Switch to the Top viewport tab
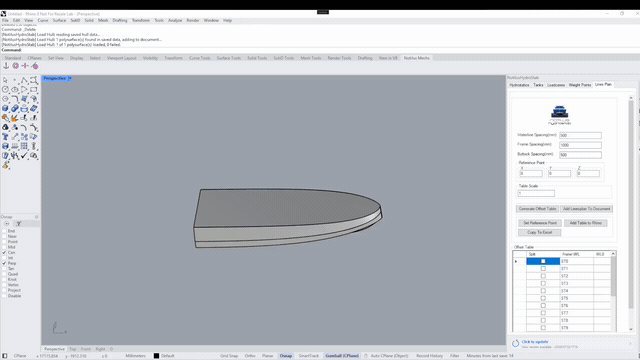The height and width of the screenshot is (360, 640). (73, 349)
